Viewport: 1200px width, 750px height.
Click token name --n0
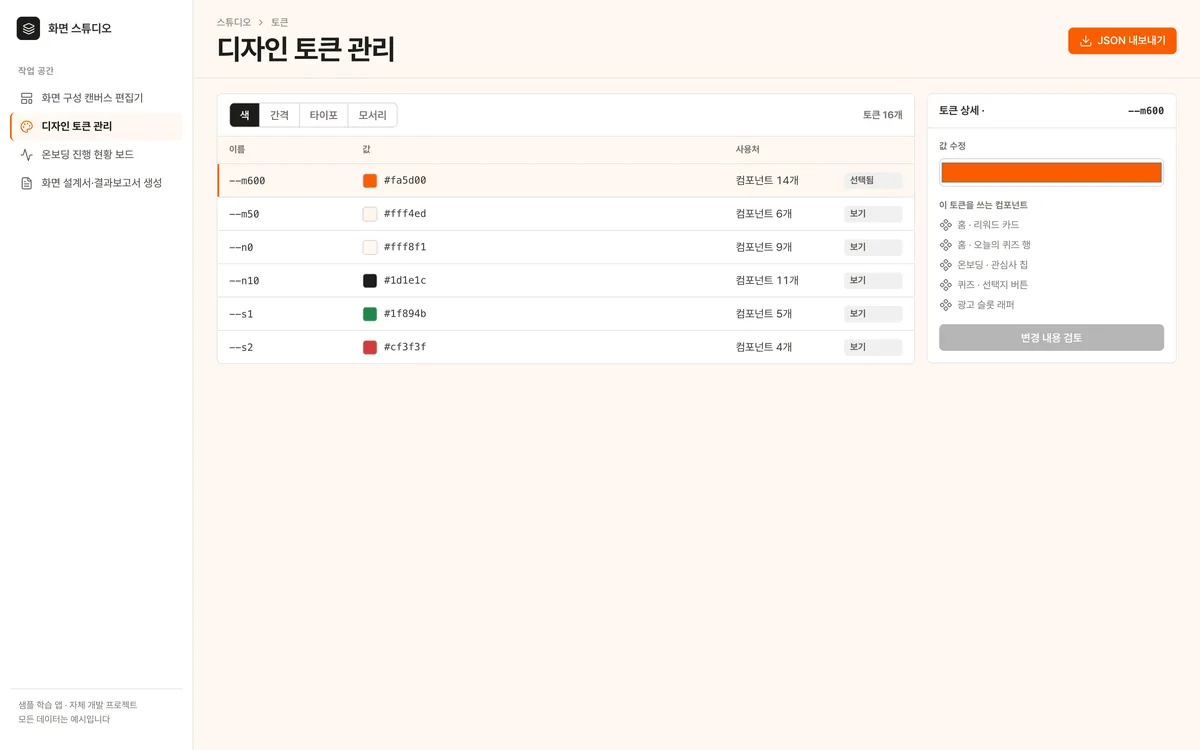click(x=241, y=247)
